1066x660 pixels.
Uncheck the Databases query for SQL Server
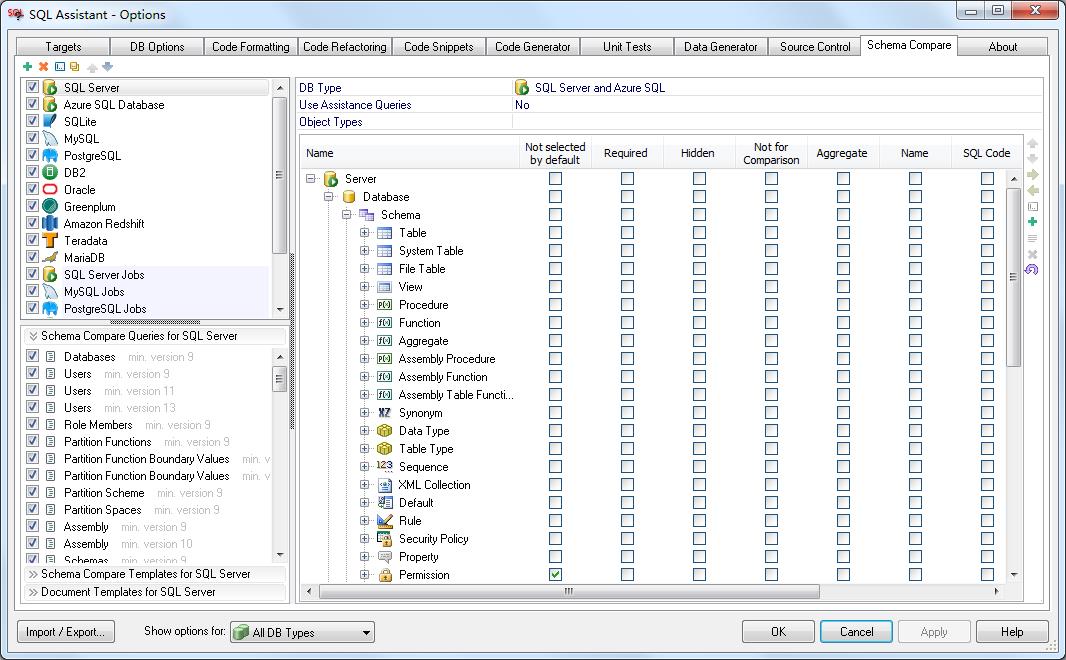tap(33, 356)
